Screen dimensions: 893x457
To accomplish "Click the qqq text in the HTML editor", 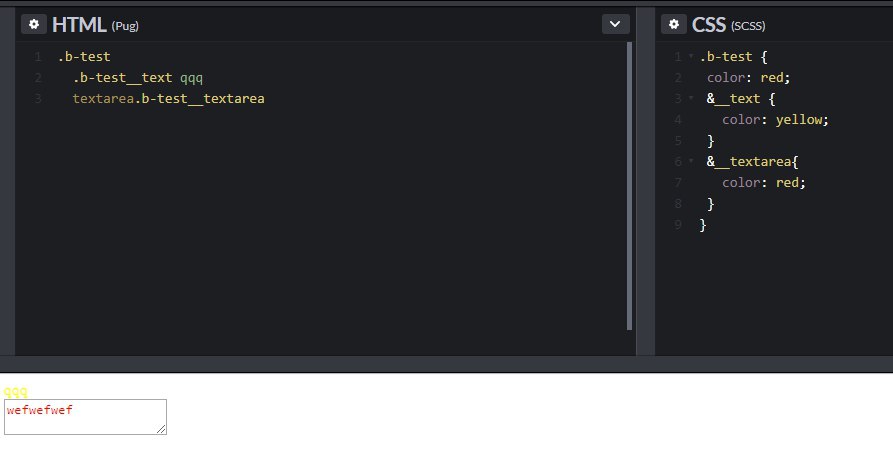I will [191, 78].
